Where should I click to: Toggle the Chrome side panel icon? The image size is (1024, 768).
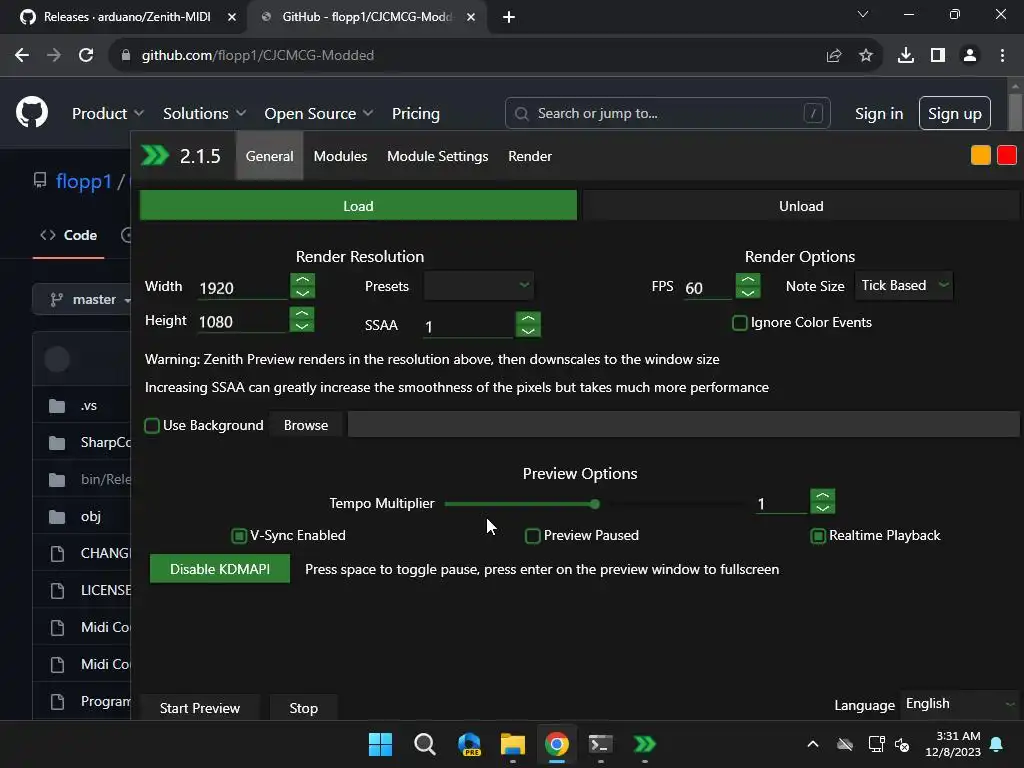pos(938,56)
